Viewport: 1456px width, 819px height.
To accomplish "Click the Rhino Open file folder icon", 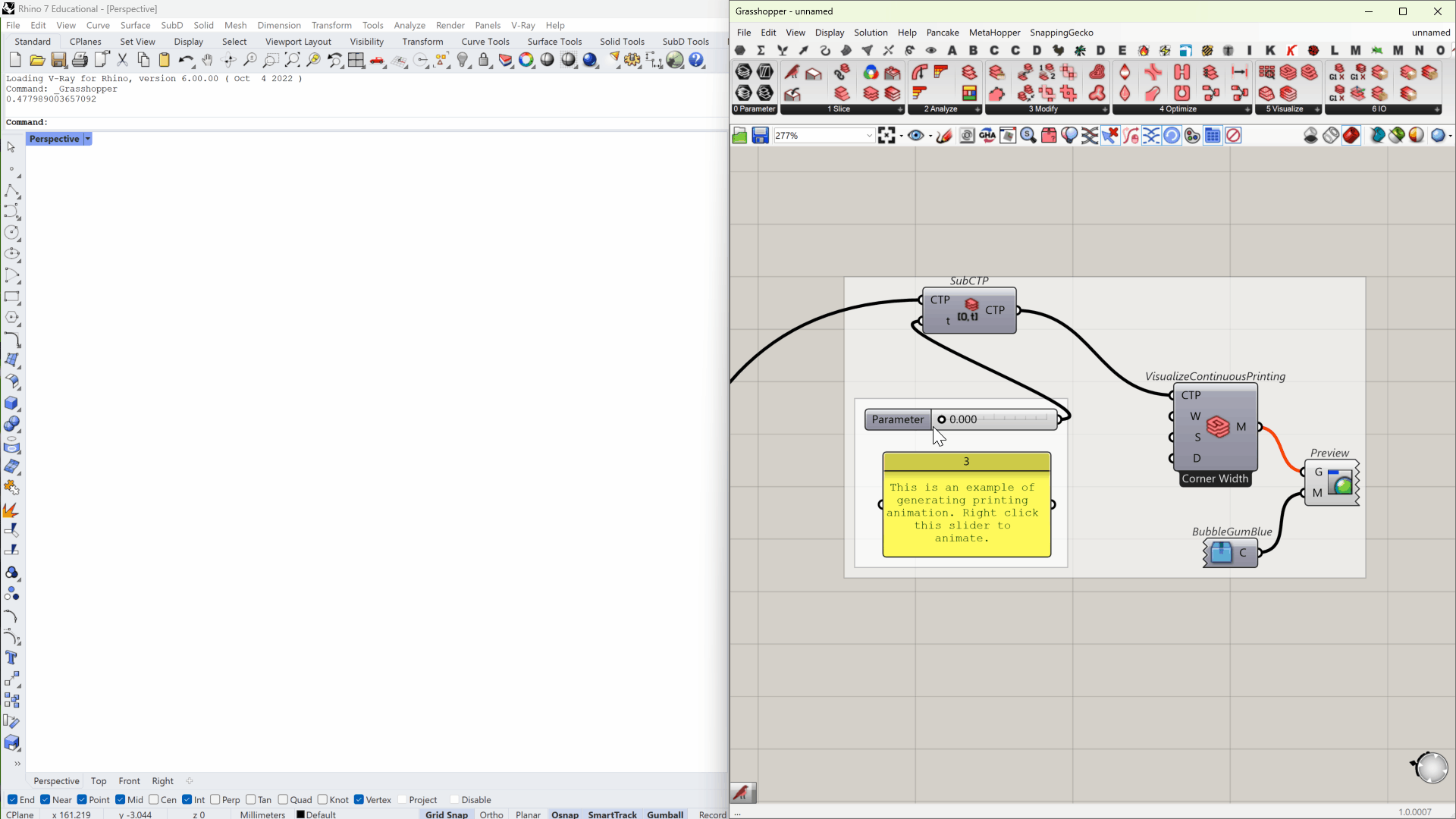I will click(x=36, y=61).
